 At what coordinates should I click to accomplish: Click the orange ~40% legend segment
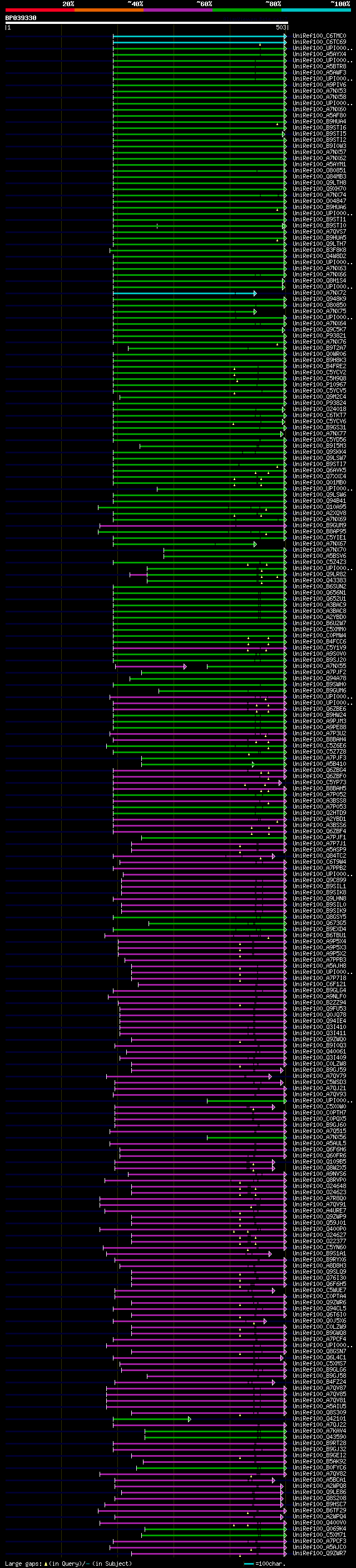pyautogui.click(x=109, y=10)
